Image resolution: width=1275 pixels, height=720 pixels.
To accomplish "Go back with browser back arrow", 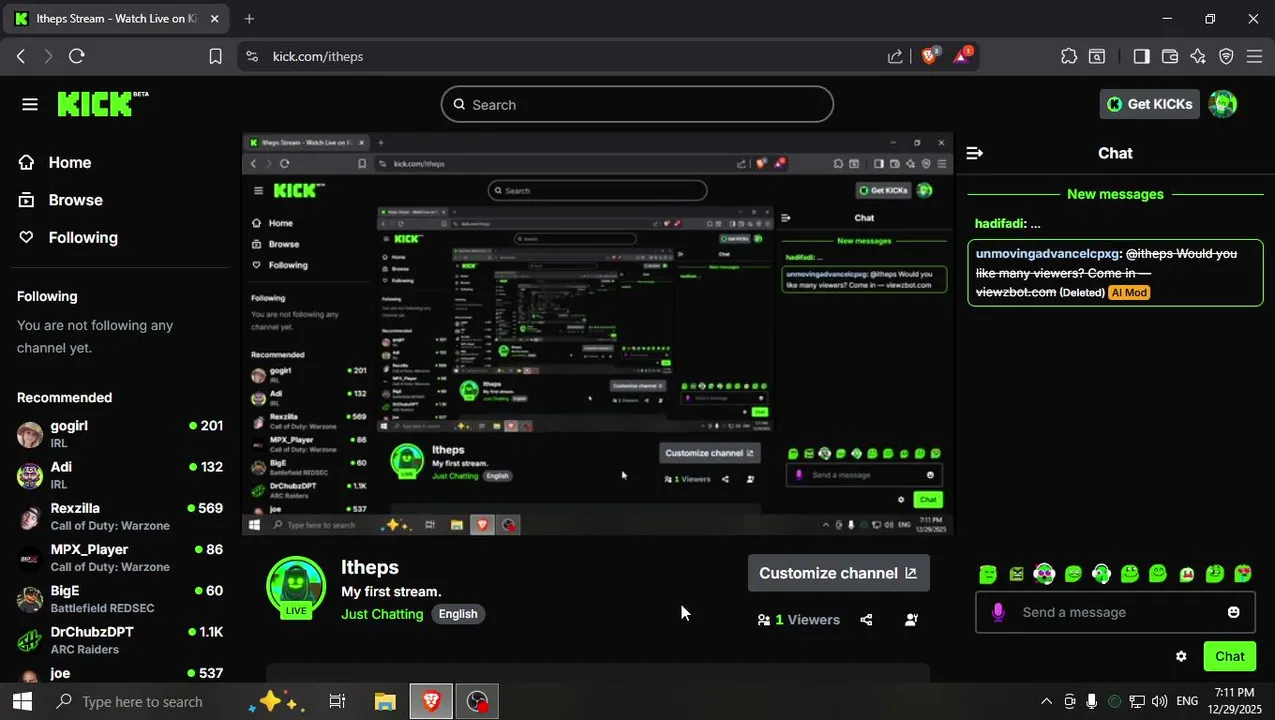I will 21,56.
